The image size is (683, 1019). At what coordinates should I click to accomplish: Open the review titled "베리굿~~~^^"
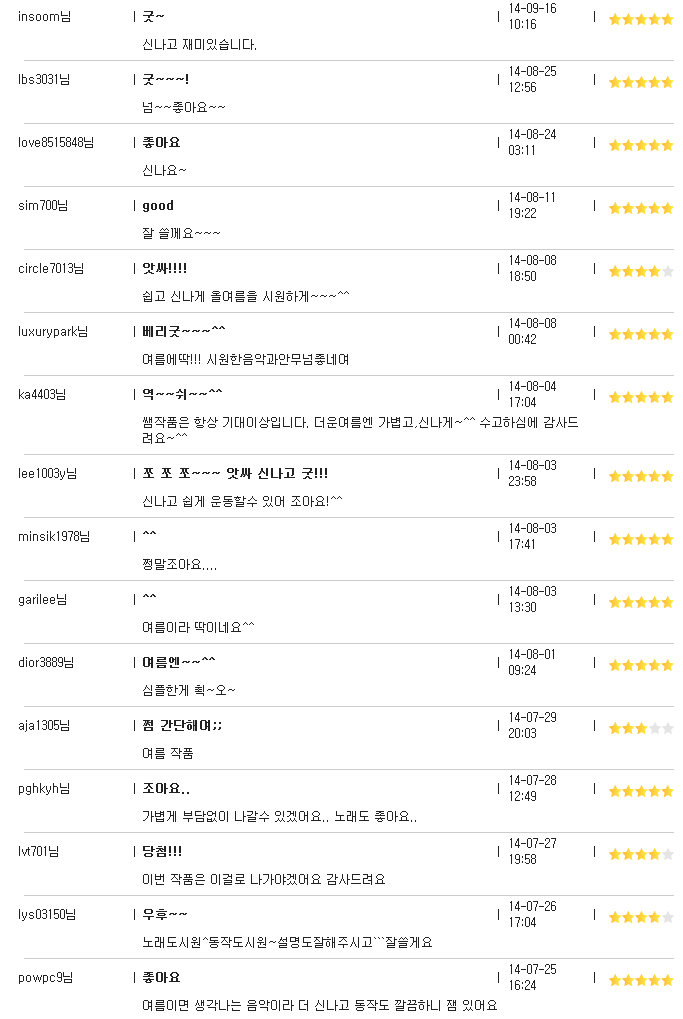[184, 331]
